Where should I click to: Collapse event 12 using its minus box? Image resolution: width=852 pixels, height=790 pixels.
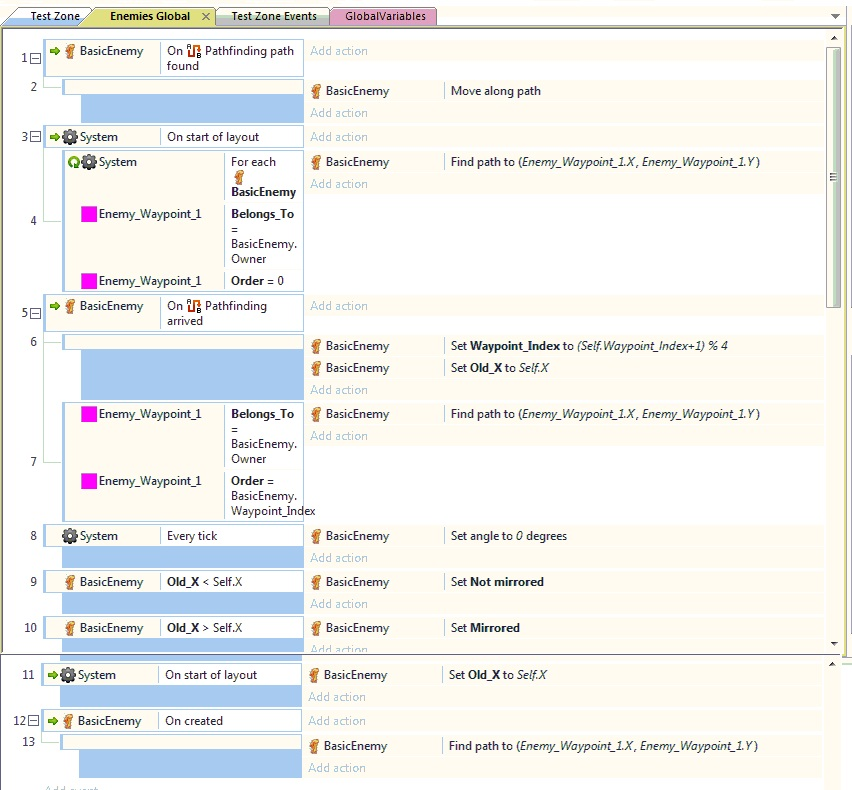pyautogui.click(x=33, y=721)
